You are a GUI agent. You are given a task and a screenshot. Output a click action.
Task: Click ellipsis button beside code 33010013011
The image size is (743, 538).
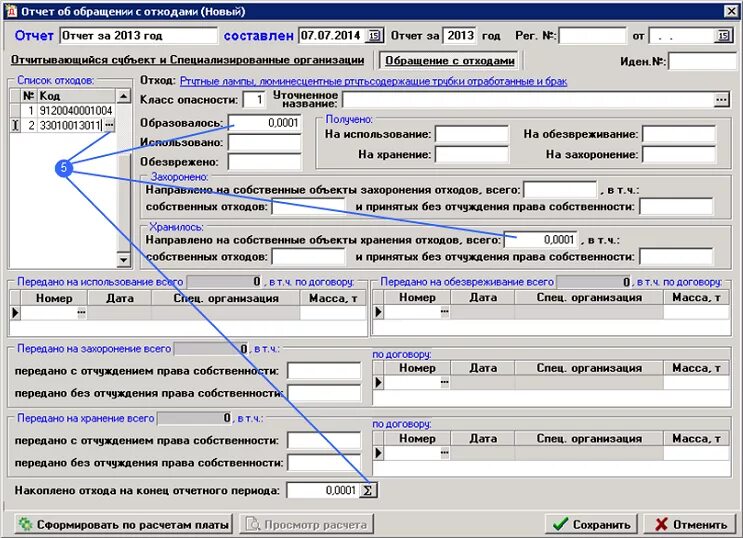point(109,125)
